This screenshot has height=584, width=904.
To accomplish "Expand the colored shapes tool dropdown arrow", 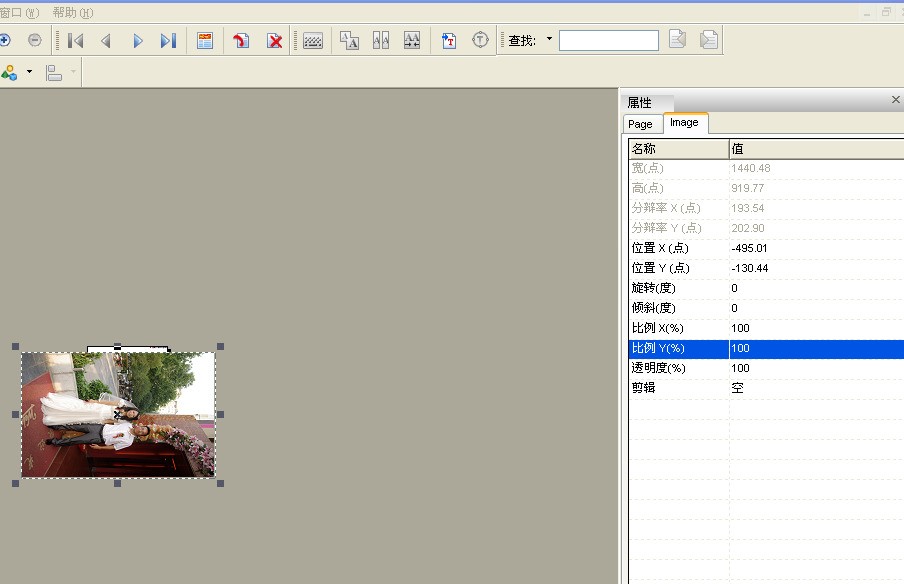I will (29, 73).
